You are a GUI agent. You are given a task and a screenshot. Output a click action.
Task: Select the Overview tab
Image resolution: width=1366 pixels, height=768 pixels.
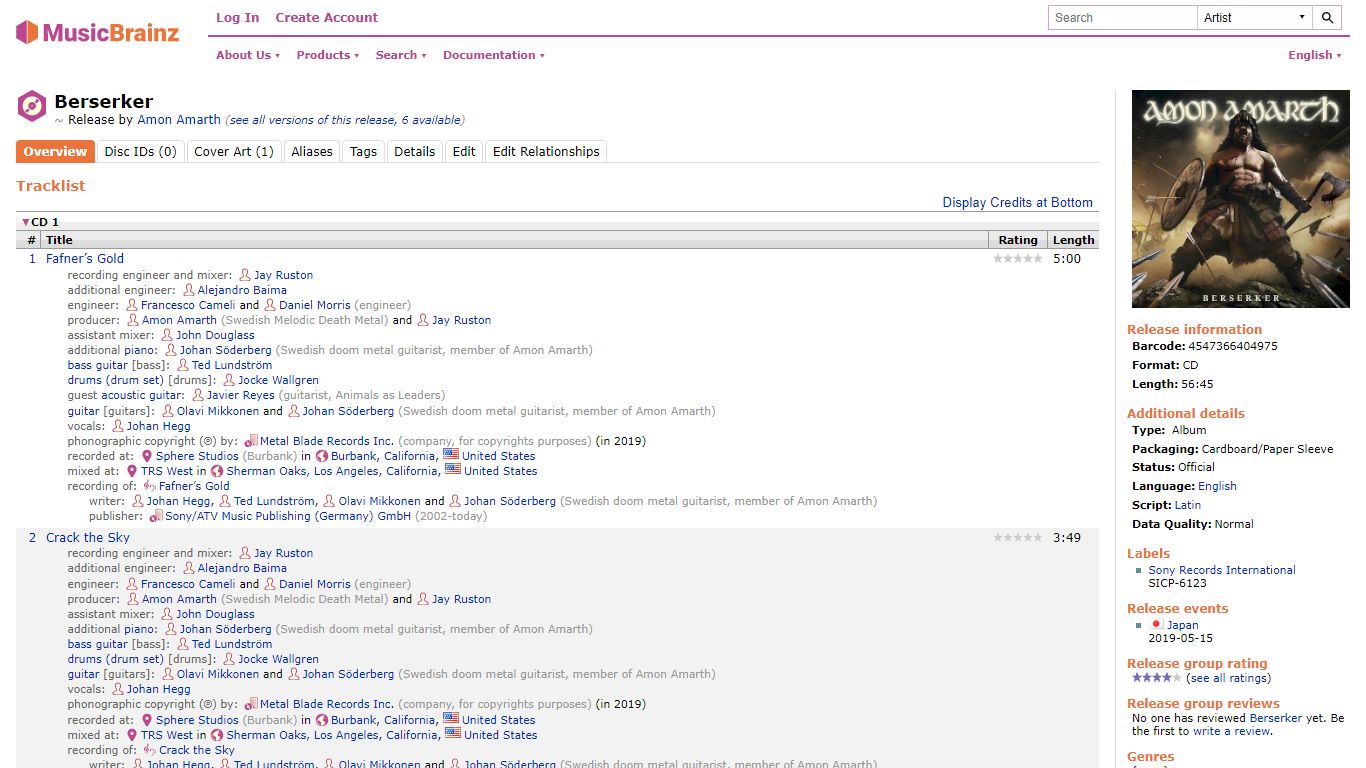(x=55, y=152)
